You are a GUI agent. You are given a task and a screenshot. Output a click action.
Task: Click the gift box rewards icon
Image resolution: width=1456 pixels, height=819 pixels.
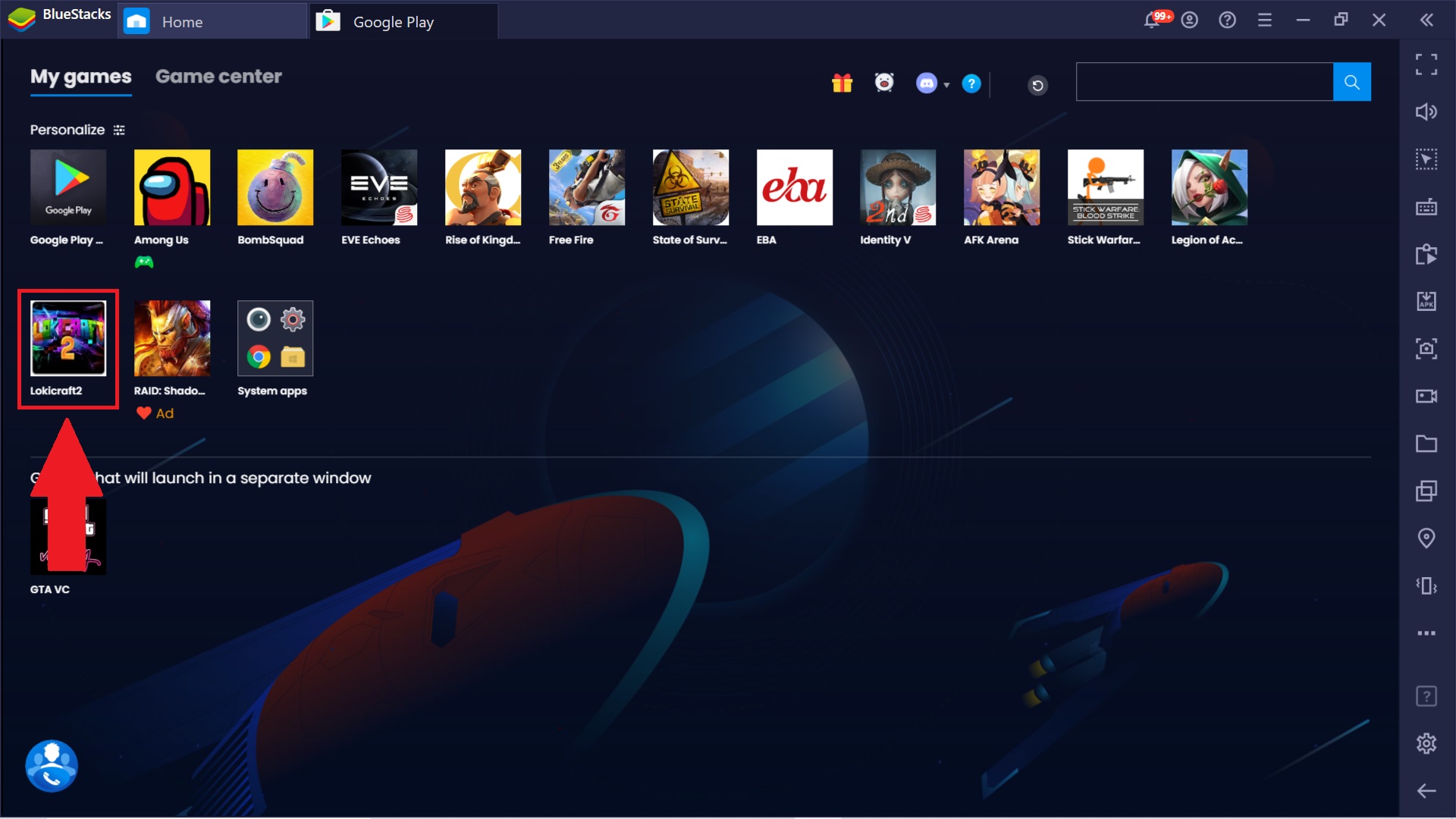(843, 83)
